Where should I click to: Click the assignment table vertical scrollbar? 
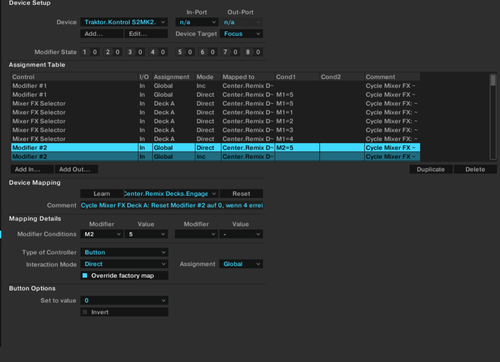(493, 116)
